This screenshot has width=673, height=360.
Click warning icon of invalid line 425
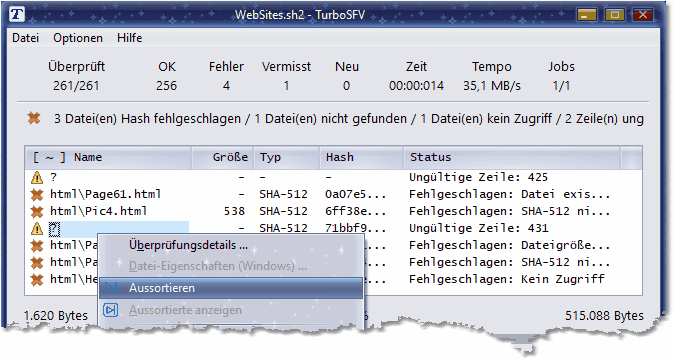[37, 177]
